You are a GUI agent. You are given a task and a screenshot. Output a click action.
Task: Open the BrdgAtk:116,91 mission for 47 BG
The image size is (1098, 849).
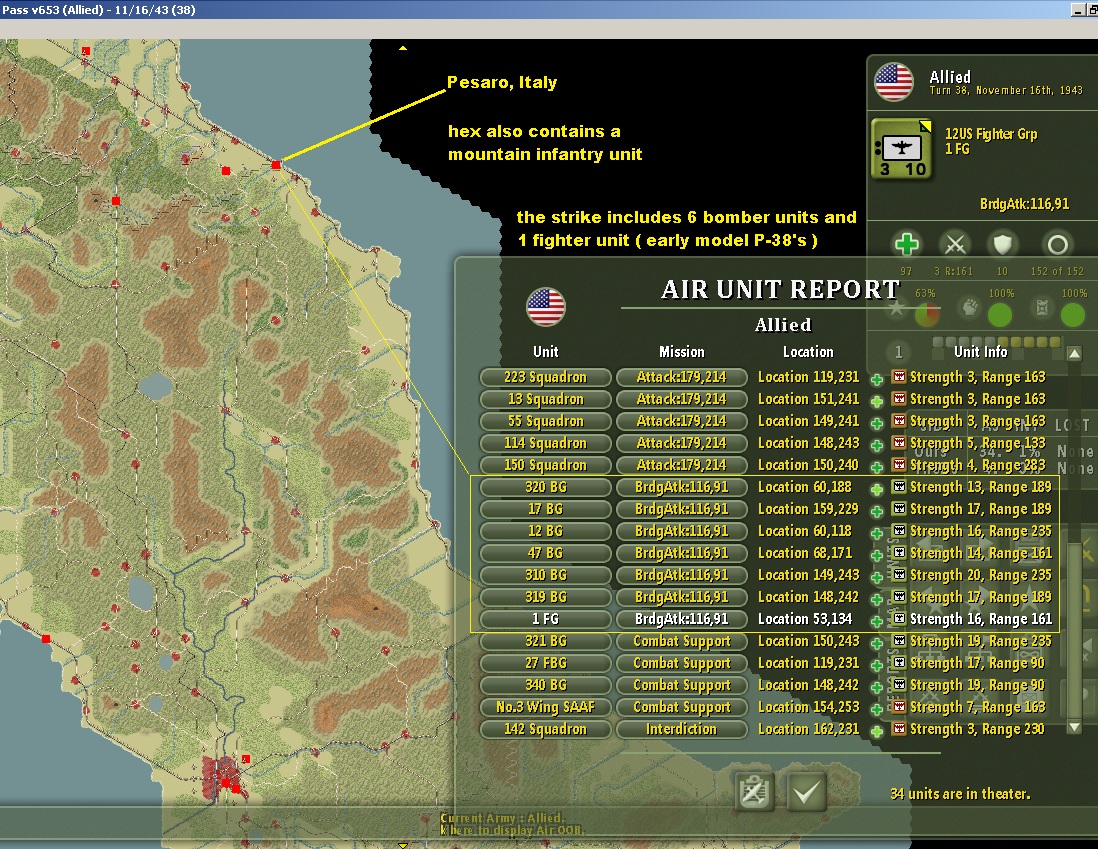(x=681, y=553)
